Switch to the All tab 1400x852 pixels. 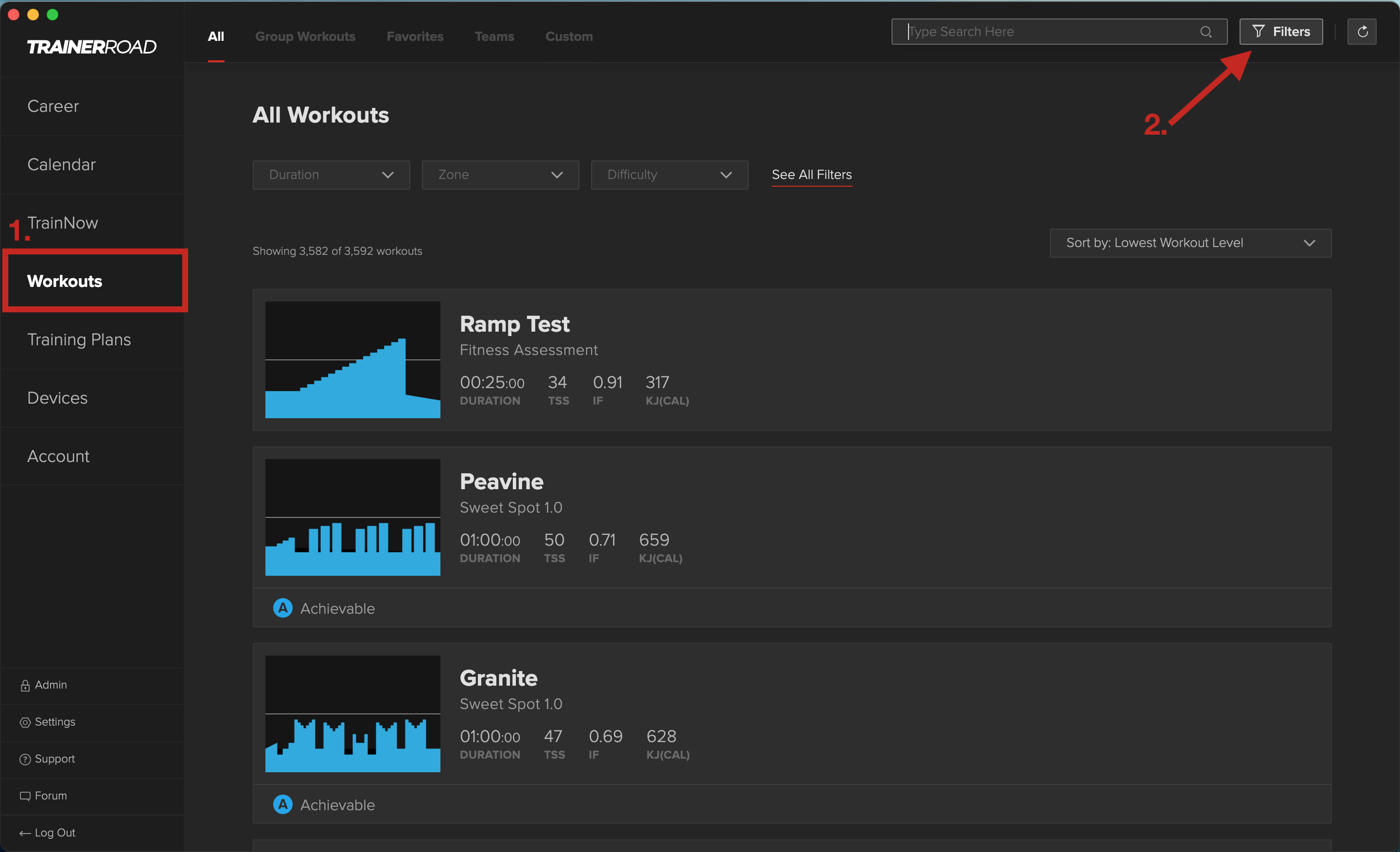216,36
